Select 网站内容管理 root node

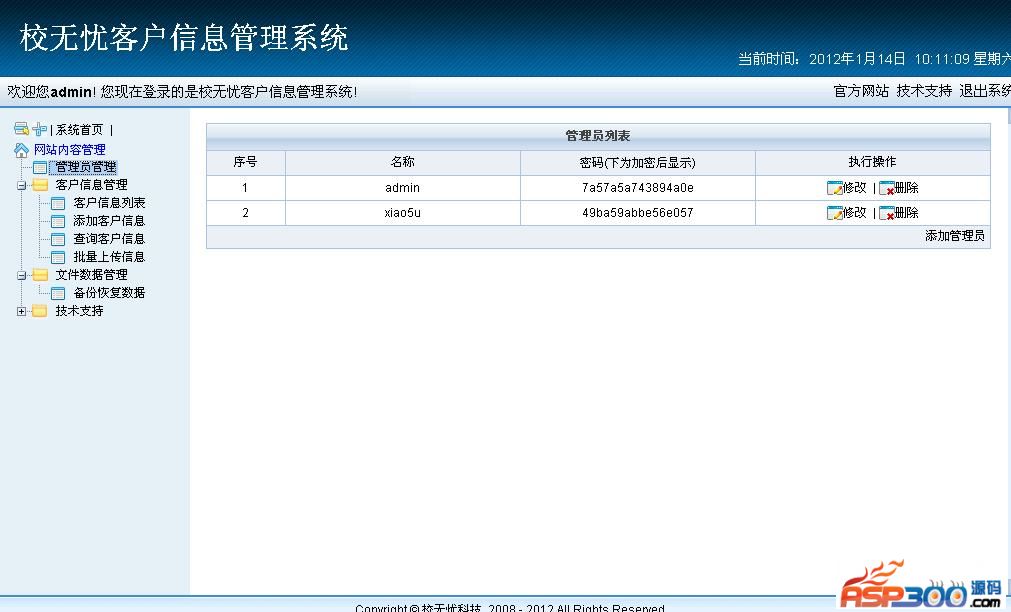click(70, 150)
